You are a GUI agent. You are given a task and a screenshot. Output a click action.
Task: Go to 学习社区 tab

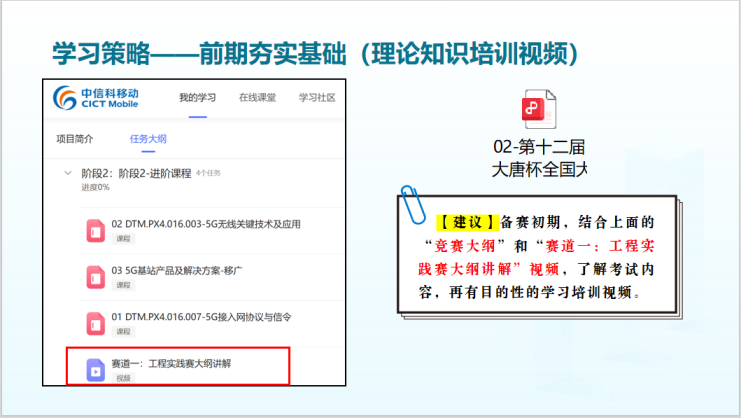point(316,98)
